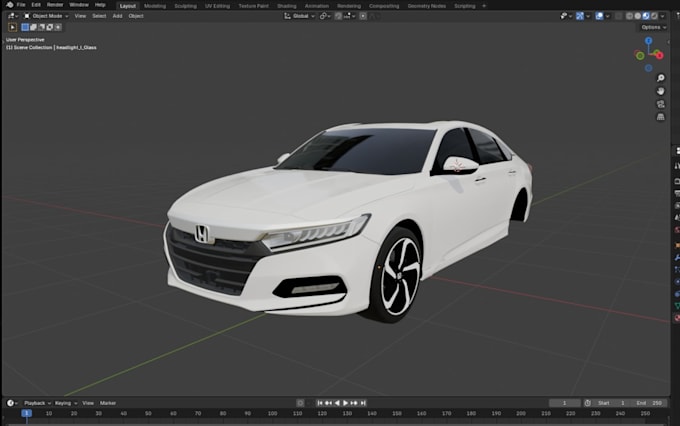Open the timeline Playback dropdown
This screenshot has width=680, height=426.
(x=37, y=403)
